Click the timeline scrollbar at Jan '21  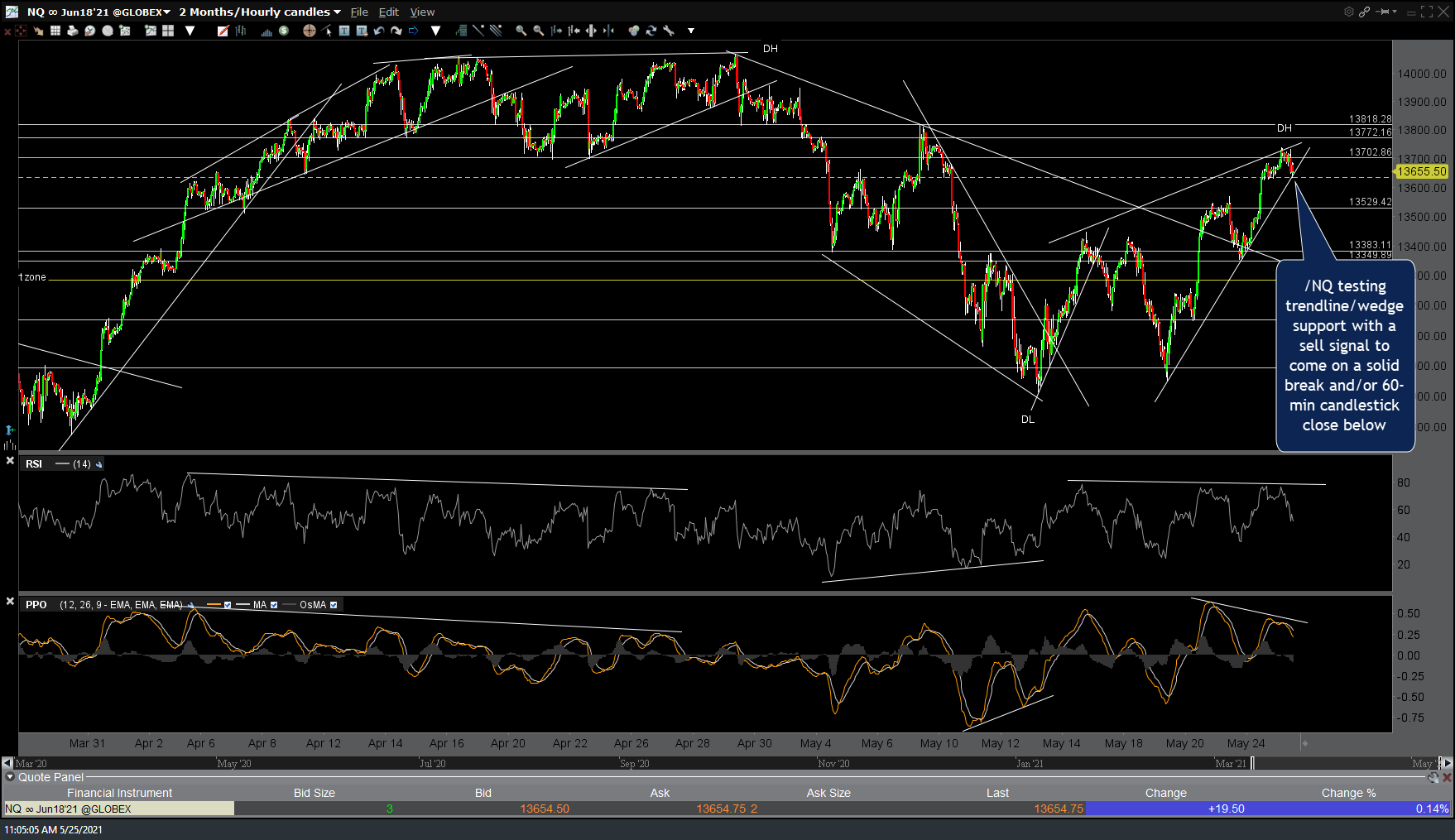tap(1030, 763)
